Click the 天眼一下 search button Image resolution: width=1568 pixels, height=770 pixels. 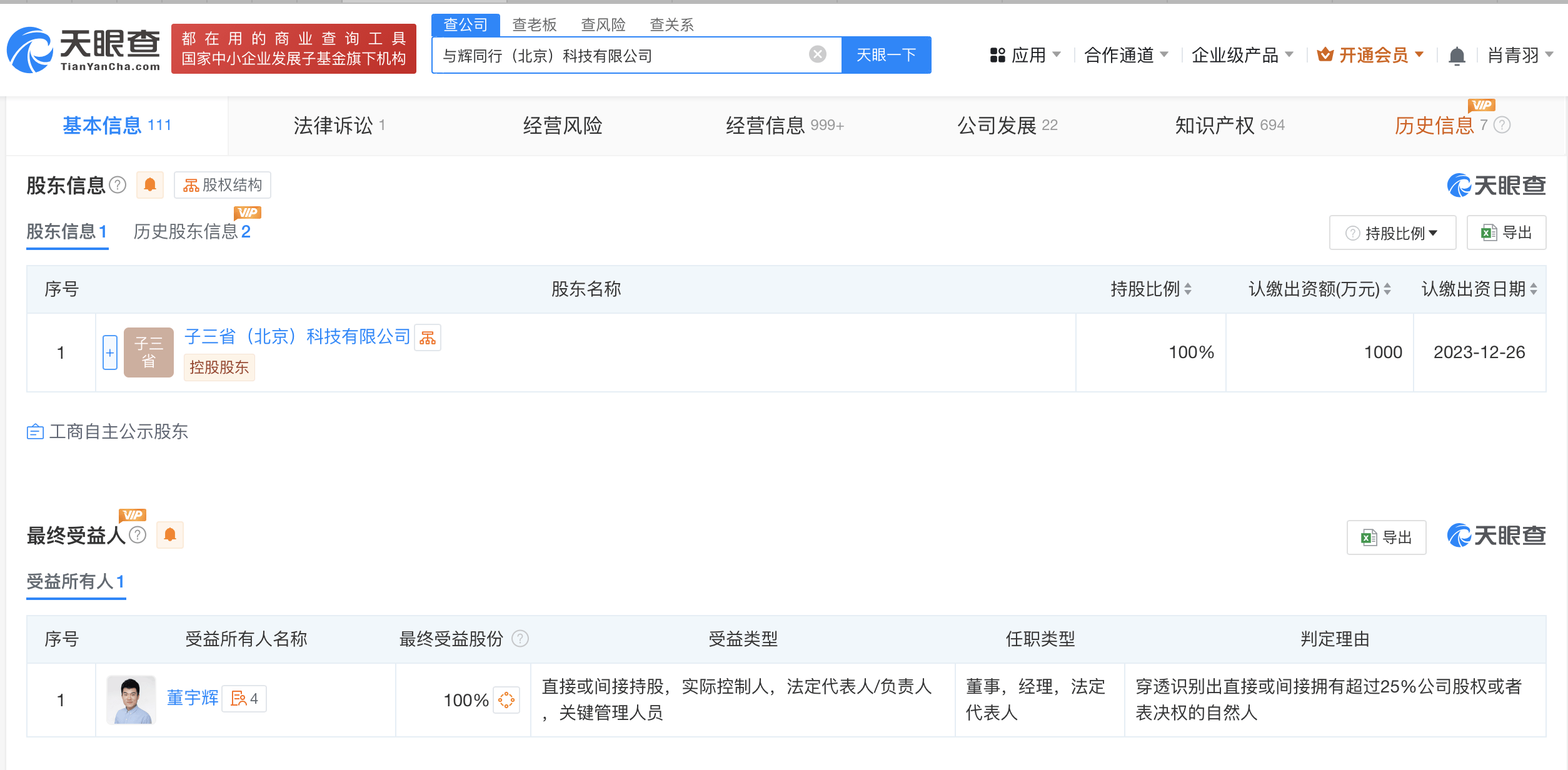point(886,55)
